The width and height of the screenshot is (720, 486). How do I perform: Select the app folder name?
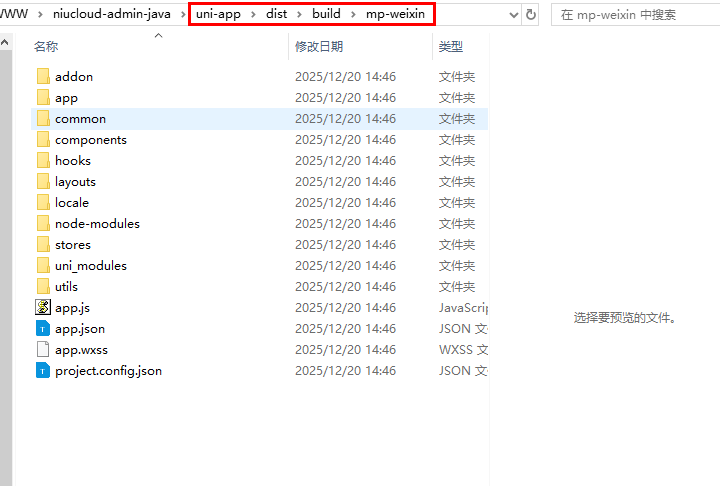tap(67, 98)
